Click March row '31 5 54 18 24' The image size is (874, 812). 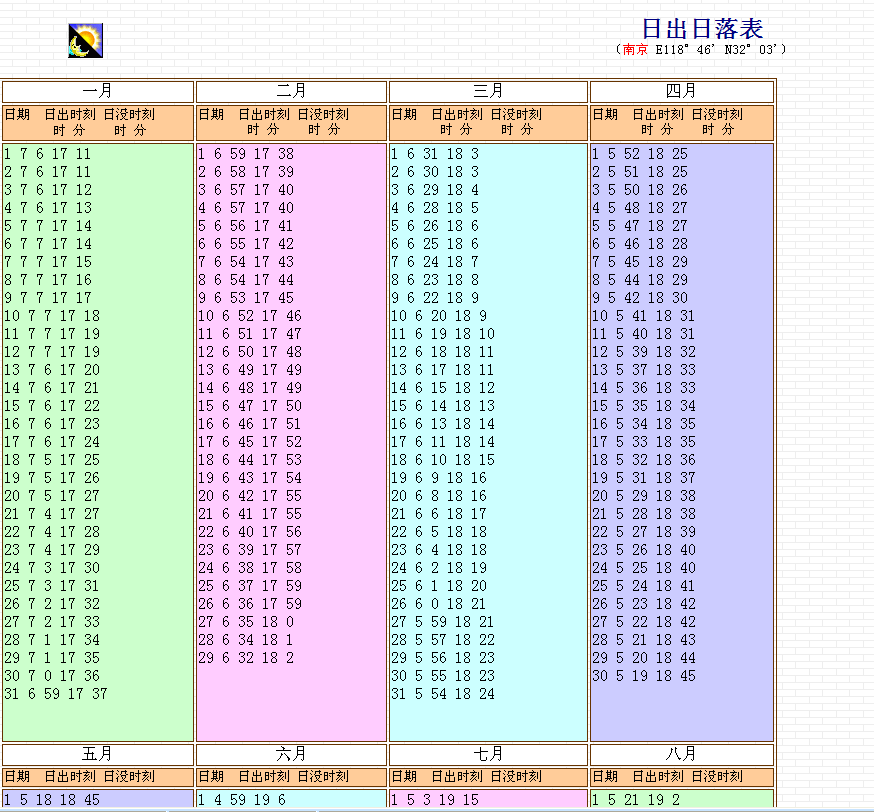click(443, 694)
